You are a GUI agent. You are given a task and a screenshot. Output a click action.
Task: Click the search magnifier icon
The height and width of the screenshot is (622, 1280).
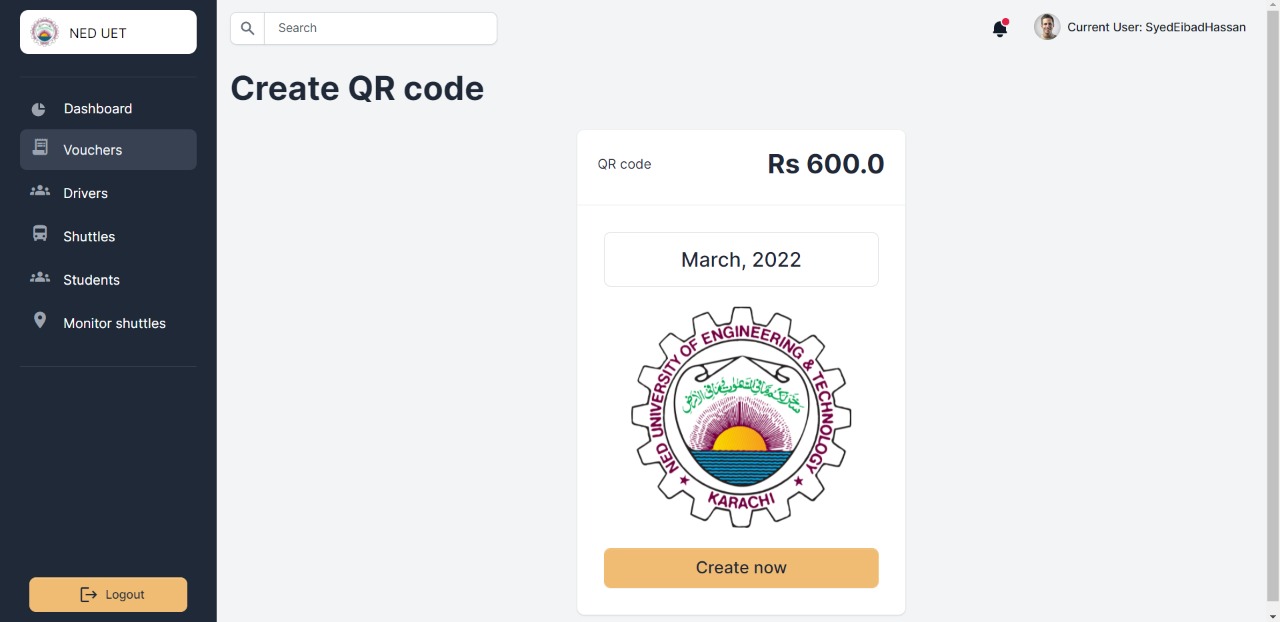(x=248, y=28)
